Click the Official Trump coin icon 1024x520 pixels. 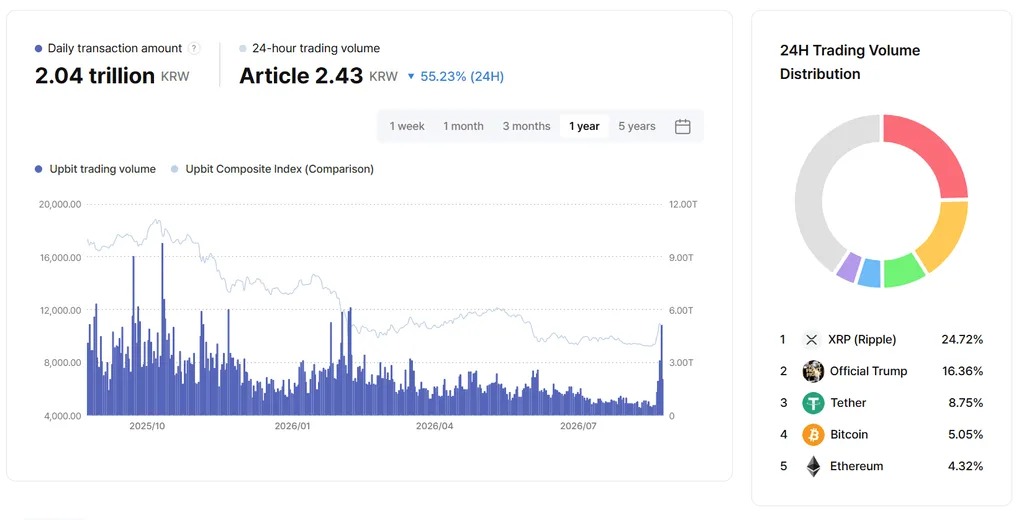click(813, 371)
